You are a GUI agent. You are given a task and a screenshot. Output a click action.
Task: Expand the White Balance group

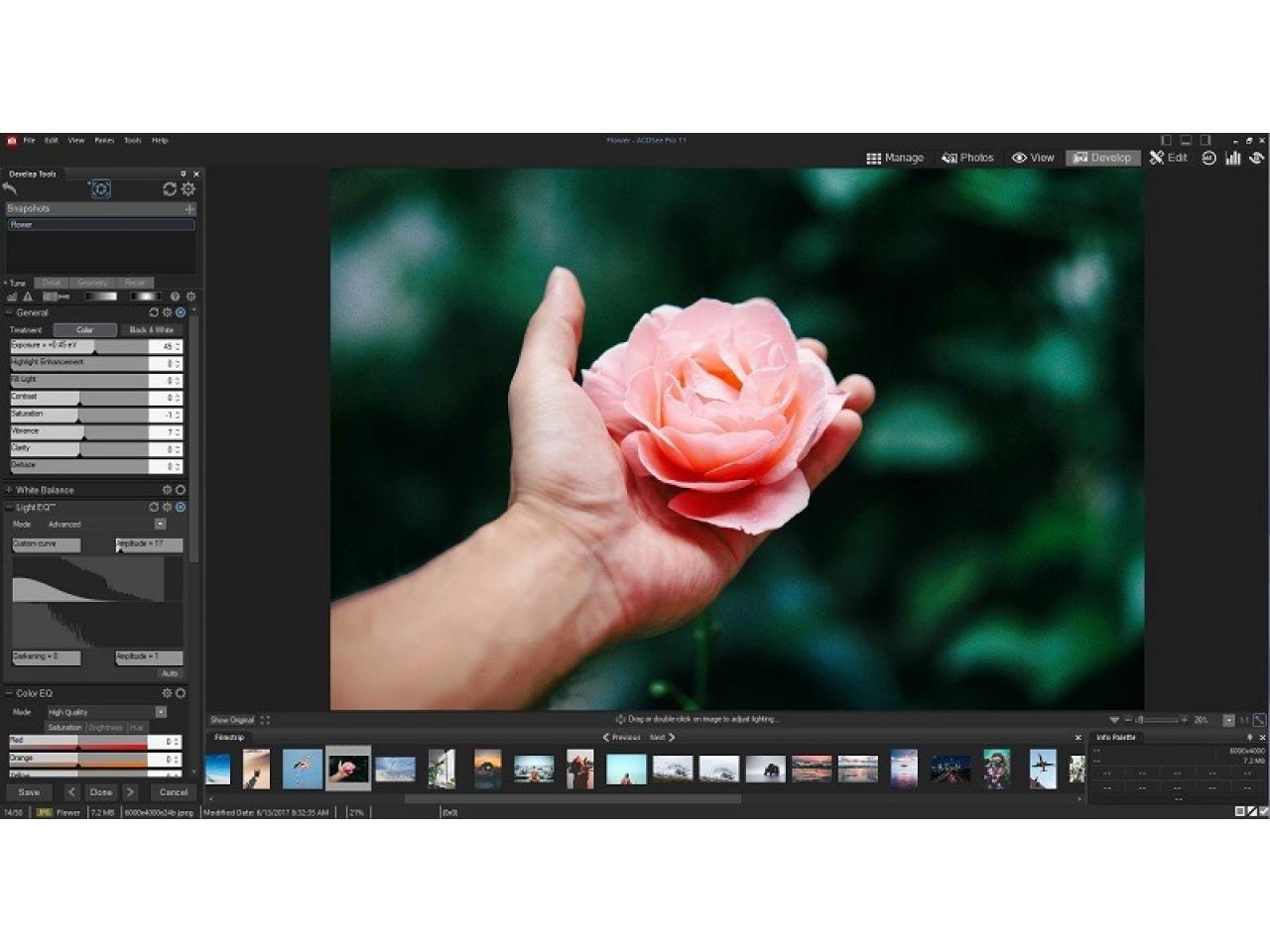(9, 490)
